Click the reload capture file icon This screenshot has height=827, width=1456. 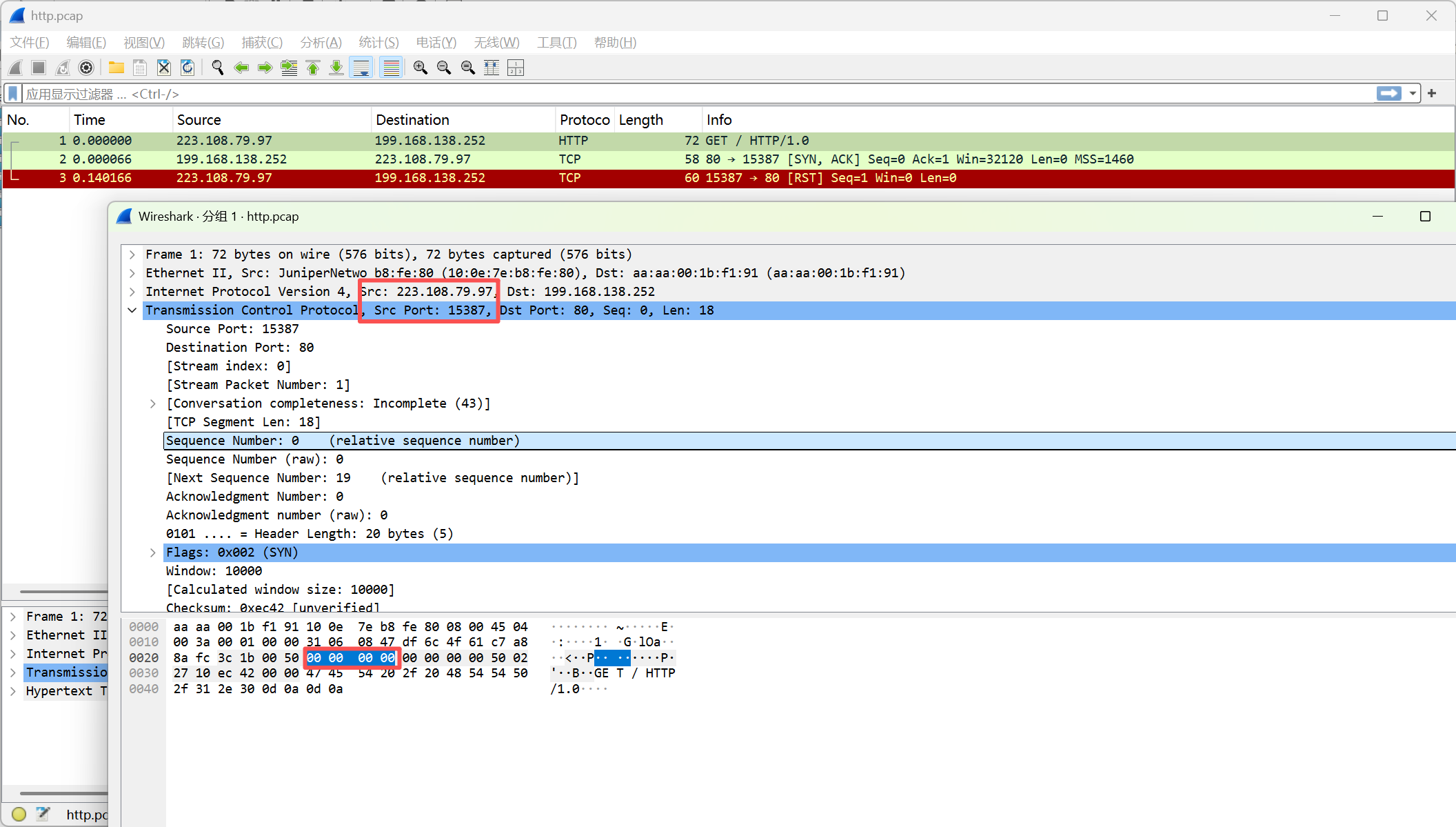click(188, 68)
